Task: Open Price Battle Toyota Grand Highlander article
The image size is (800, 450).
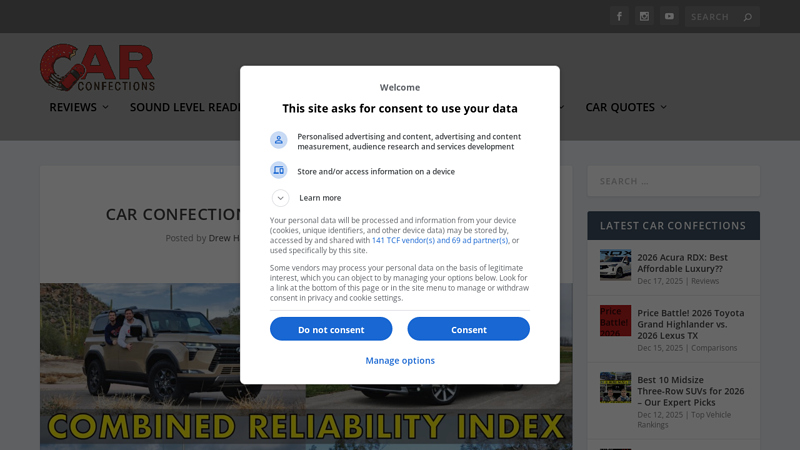Action: (690, 324)
